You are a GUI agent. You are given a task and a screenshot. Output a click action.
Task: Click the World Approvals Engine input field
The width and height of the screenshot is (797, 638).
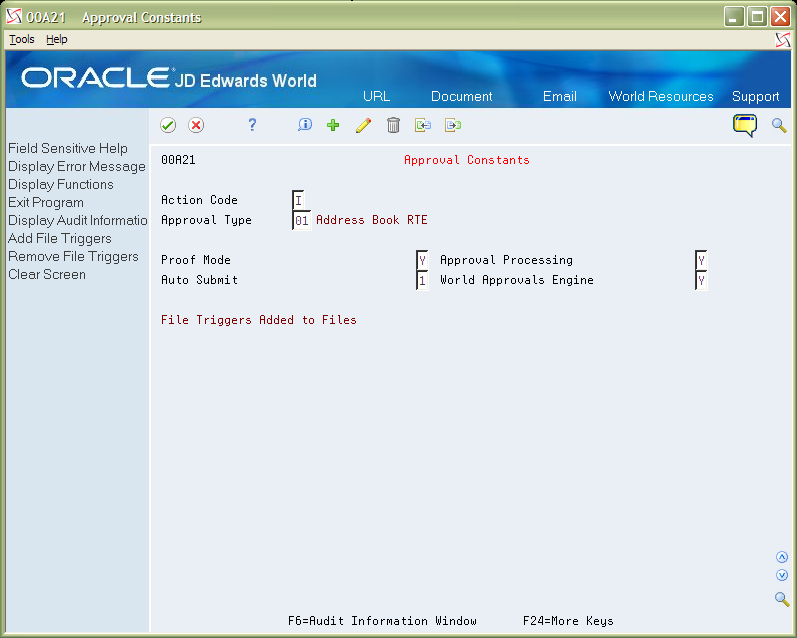pos(701,280)
